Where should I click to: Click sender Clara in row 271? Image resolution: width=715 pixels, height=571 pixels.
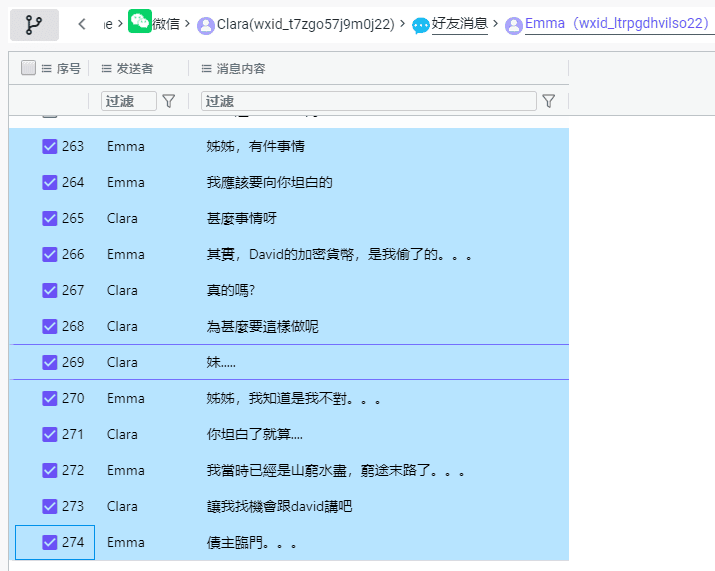tap(122, 434)
